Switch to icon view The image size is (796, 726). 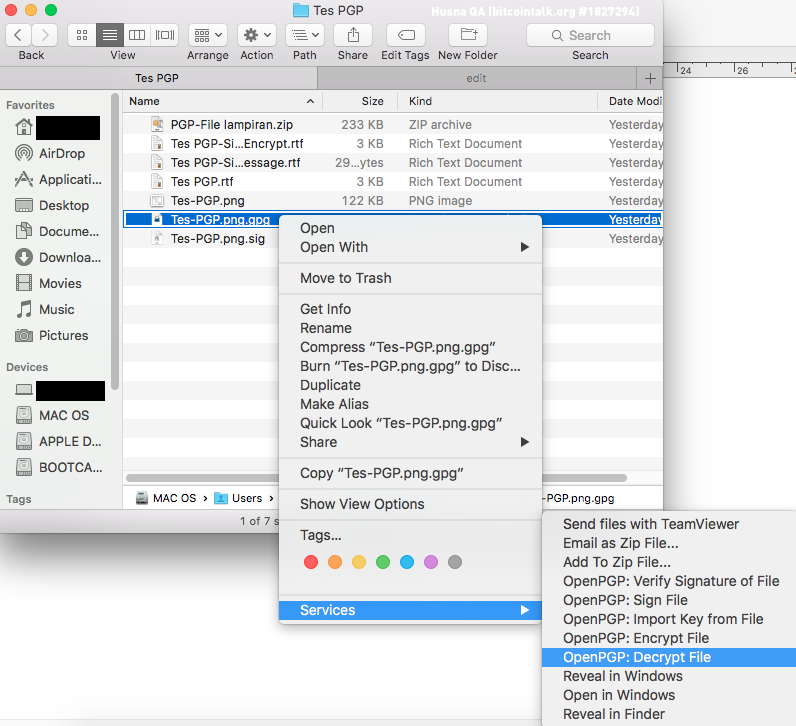tap(82, 35)
